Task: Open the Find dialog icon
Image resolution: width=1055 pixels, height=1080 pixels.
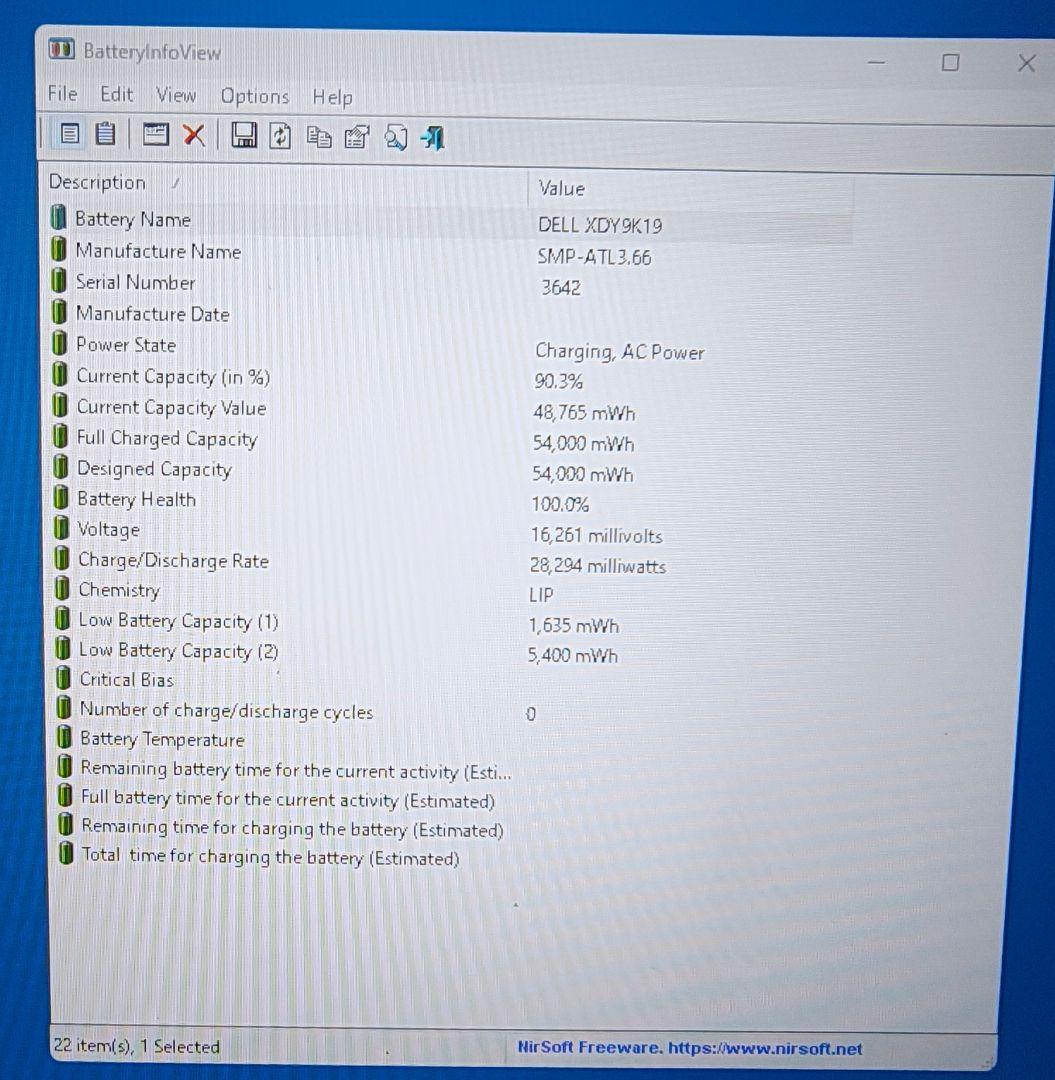Action: tap(396, 137)
